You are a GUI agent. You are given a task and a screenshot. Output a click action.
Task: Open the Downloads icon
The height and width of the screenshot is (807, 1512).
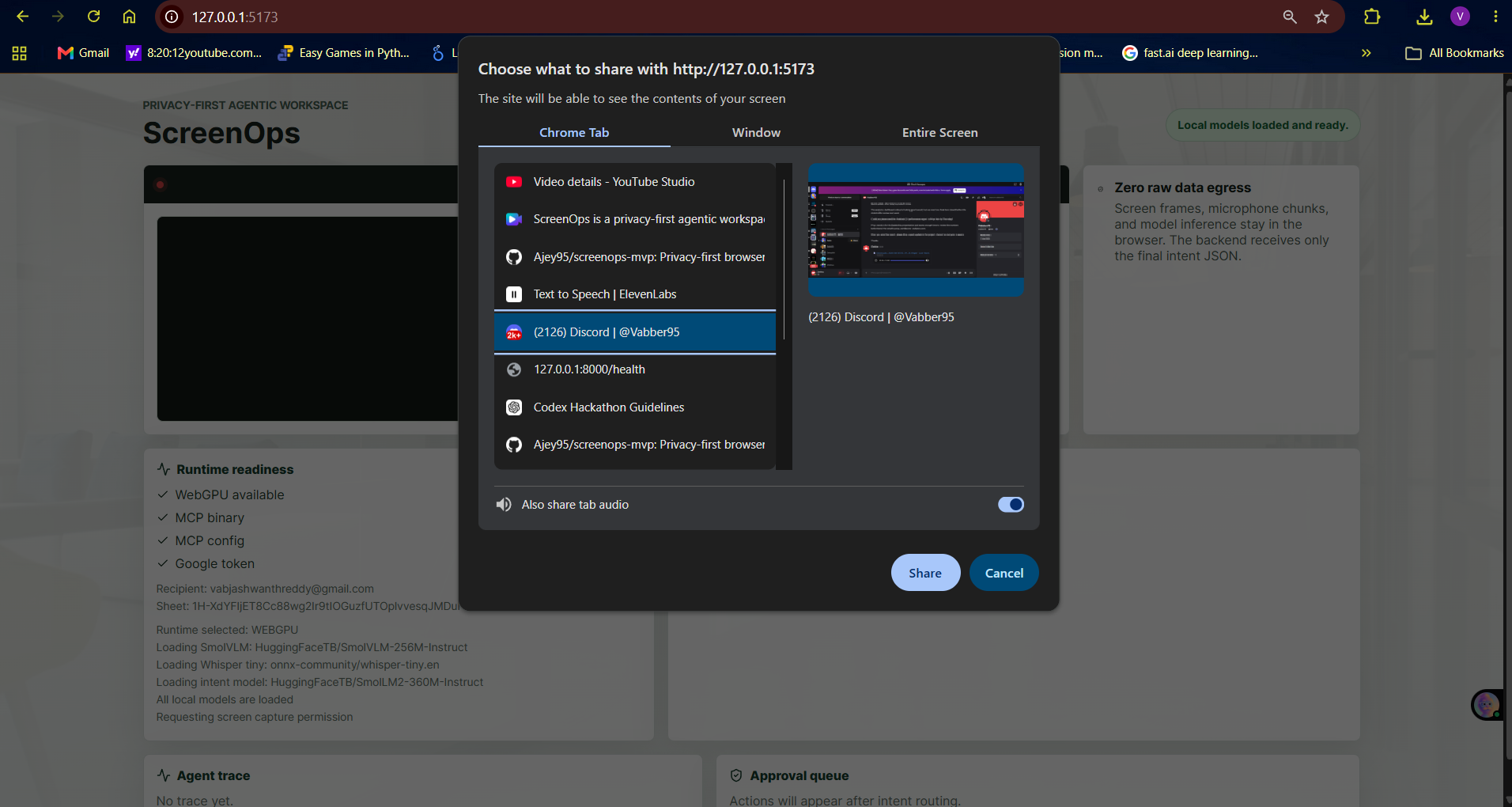(1424, 17)
